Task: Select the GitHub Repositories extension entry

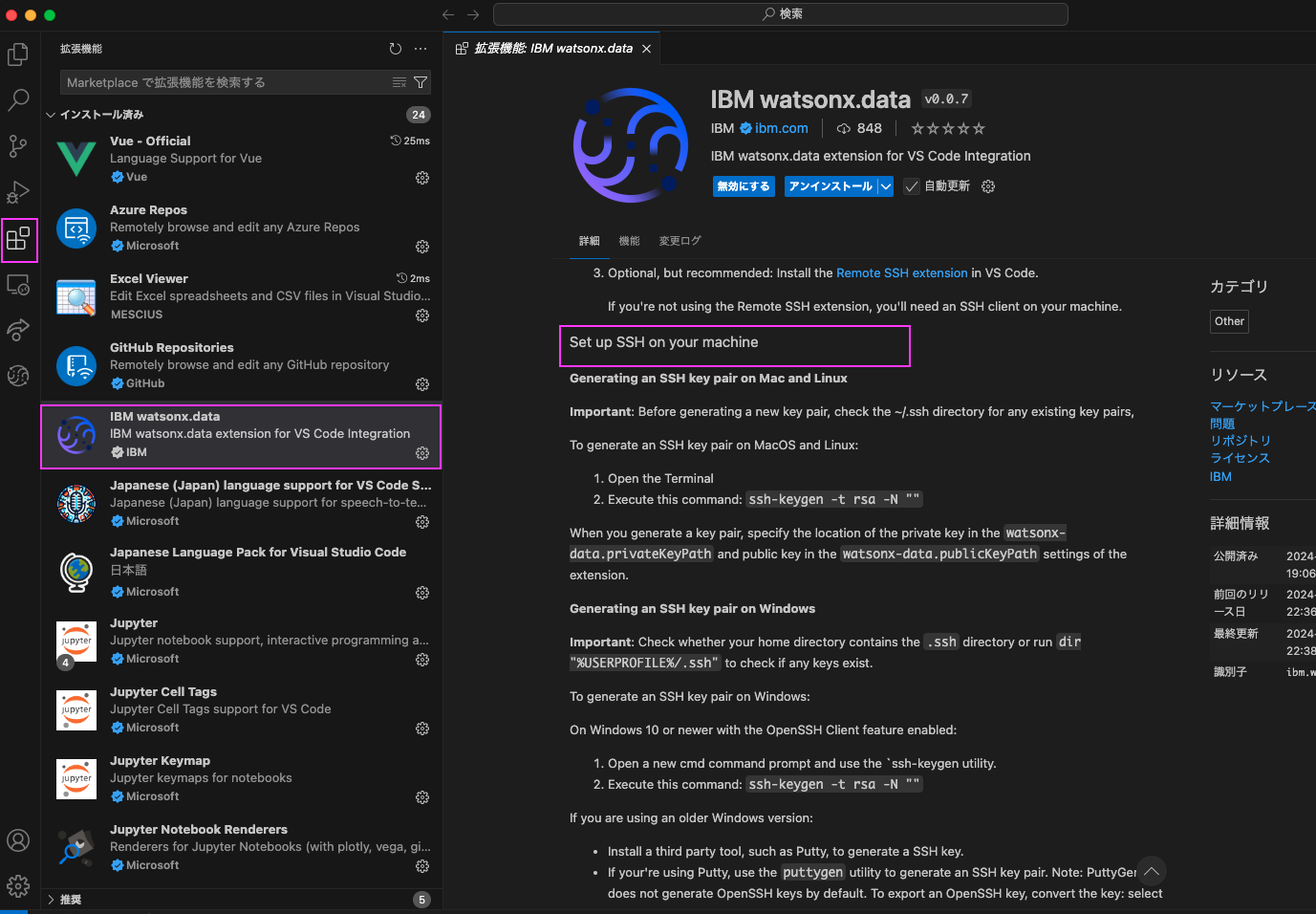Action: (241, 366)
